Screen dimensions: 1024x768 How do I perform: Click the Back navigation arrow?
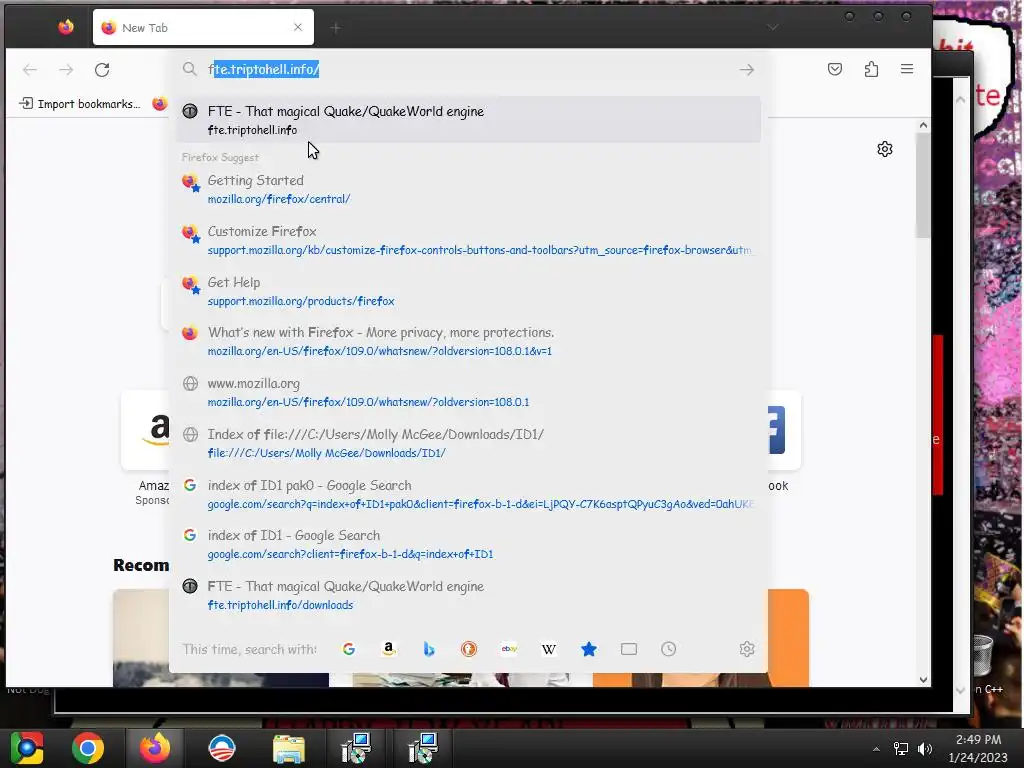[x=29, y=70]
